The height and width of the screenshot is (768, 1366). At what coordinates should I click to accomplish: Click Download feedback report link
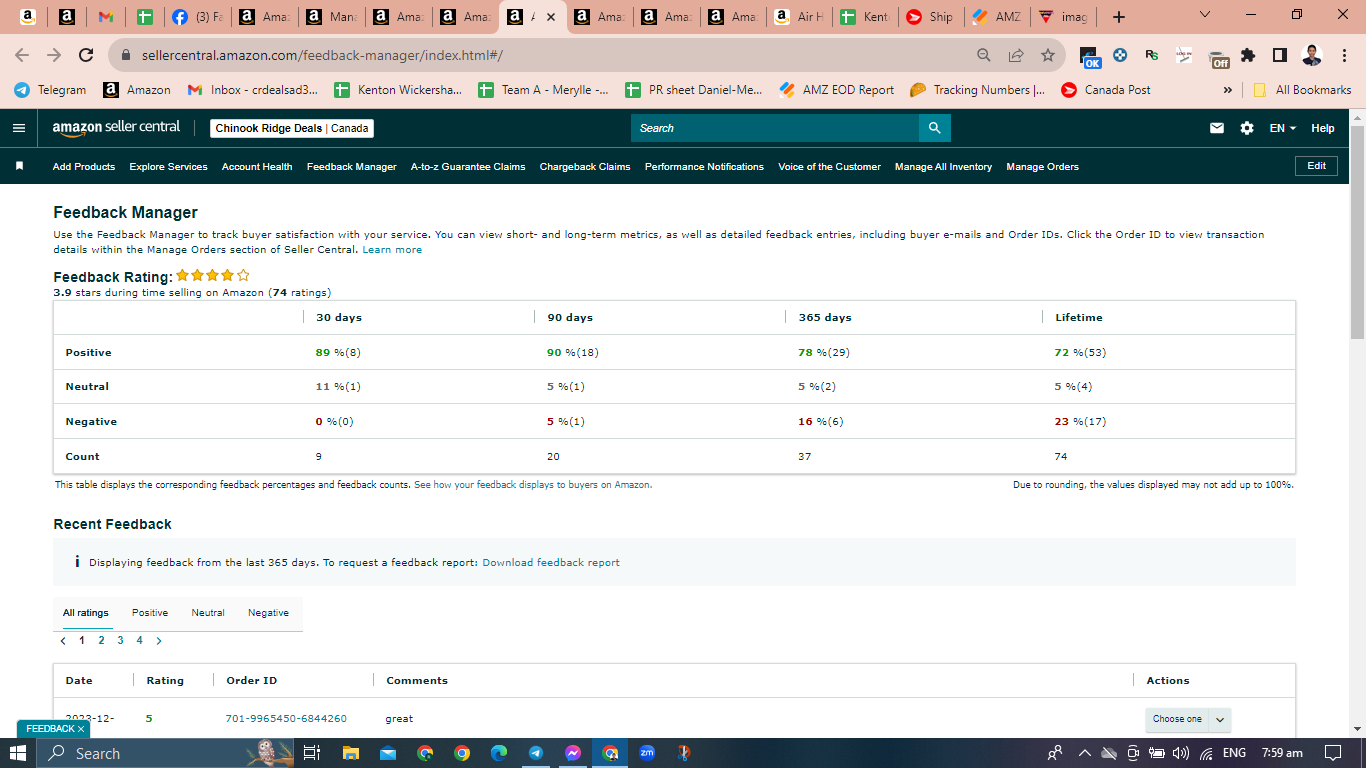point(551,563)
